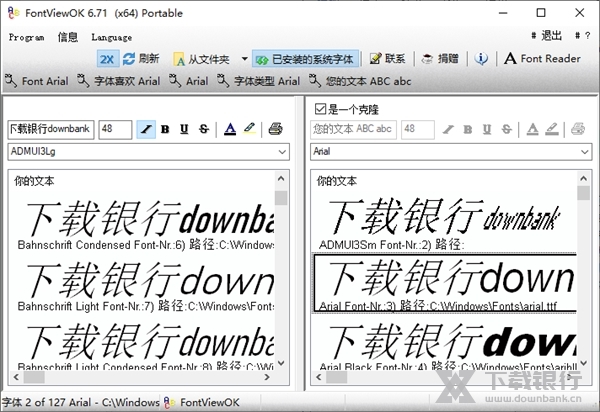
Task: Toggle strikethrough in the left panel
Action: tap(204, 129)
